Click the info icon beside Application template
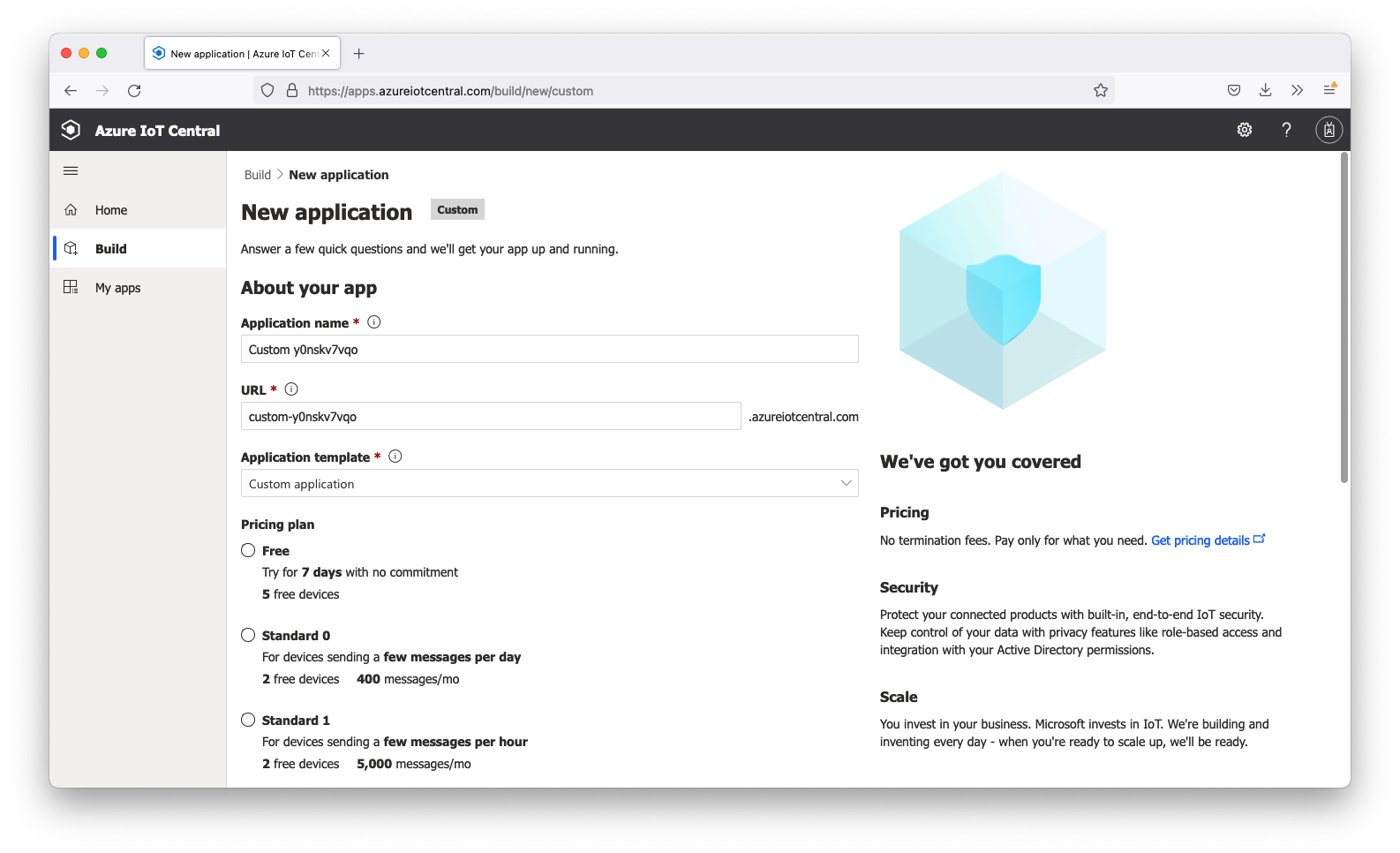Image resolution: width=1400 pixels, height=853 pixels. pos(395,457)
